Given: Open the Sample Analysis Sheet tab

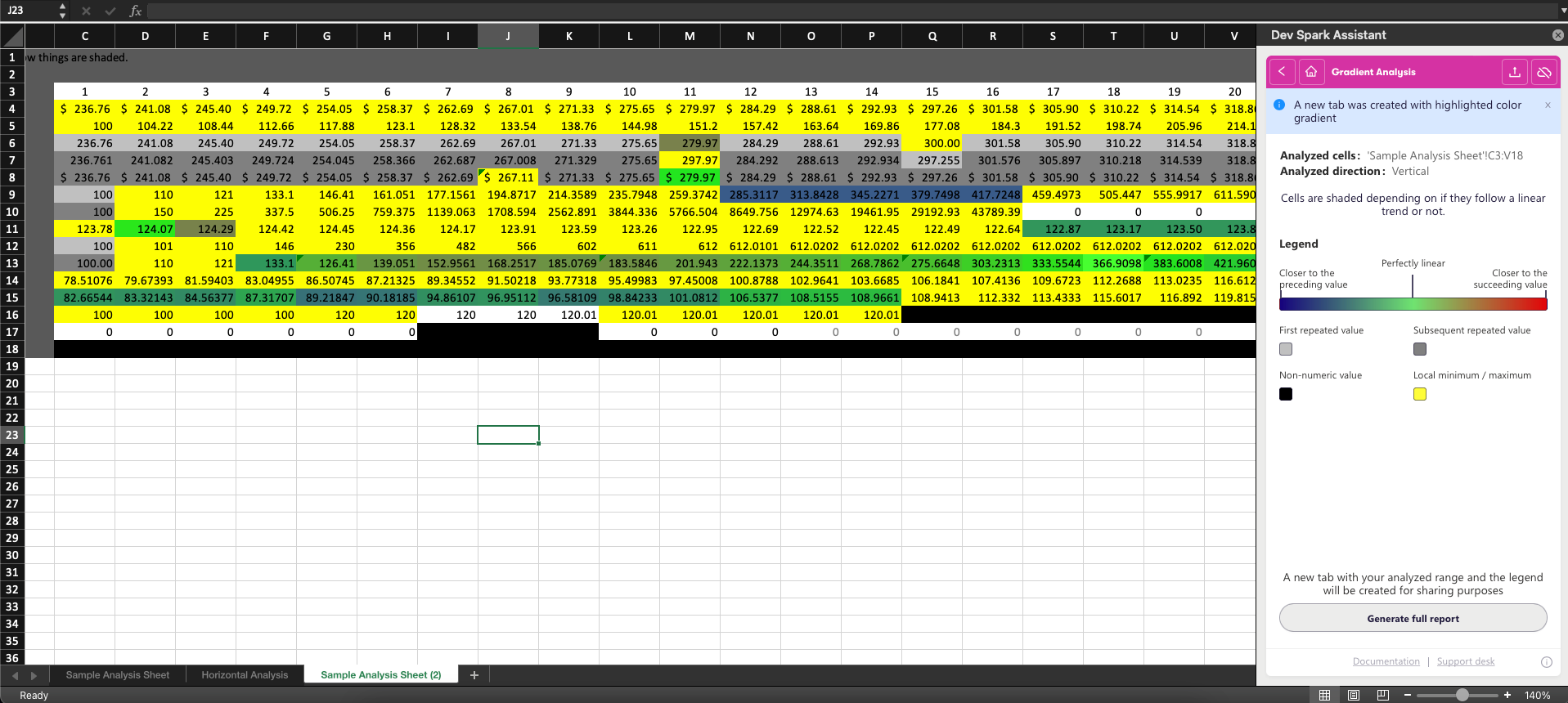Looking at the screenshot, I should pos(118,675).
